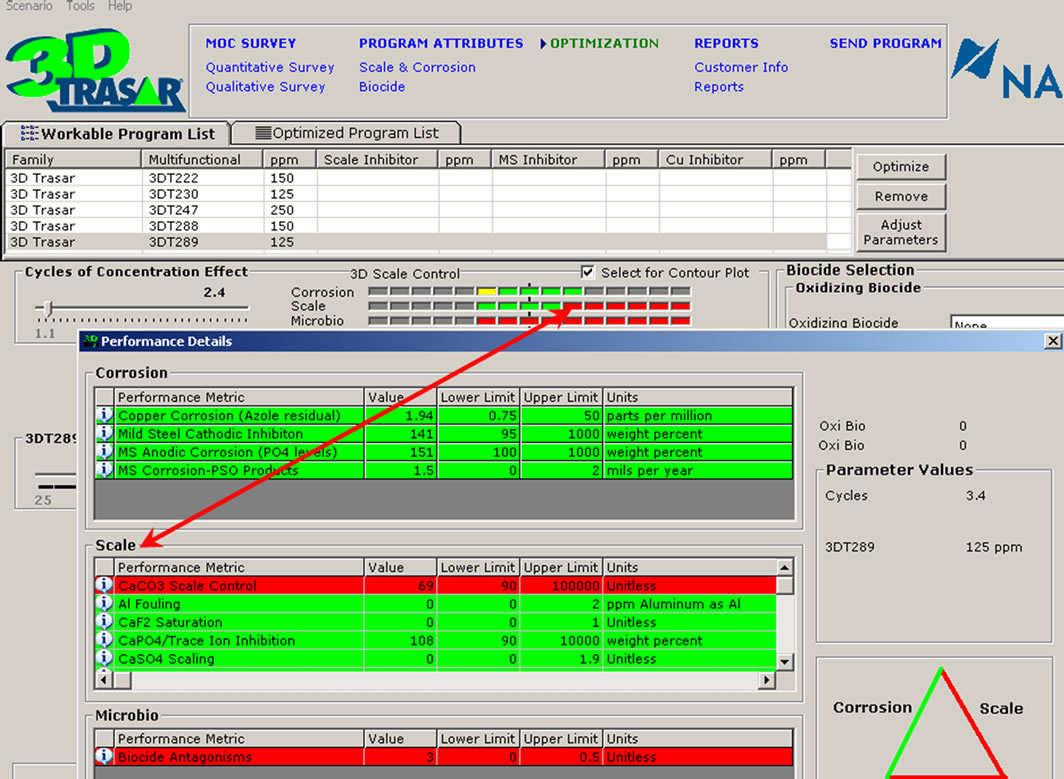Open the Scenario menu
1064x779 pixels.
tap(28, 6)
